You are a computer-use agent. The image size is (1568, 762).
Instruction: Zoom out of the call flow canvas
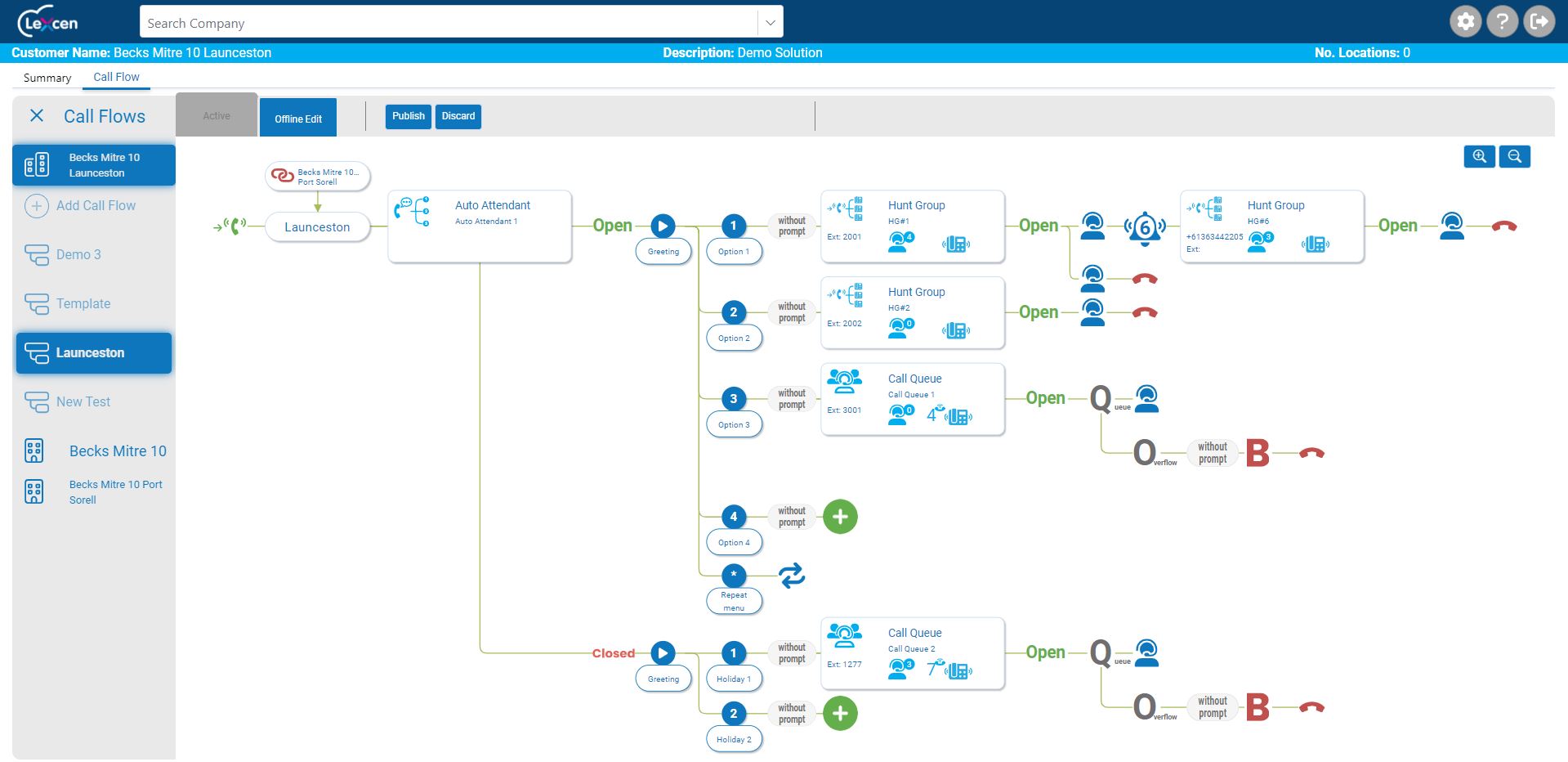pos(1515,156)
